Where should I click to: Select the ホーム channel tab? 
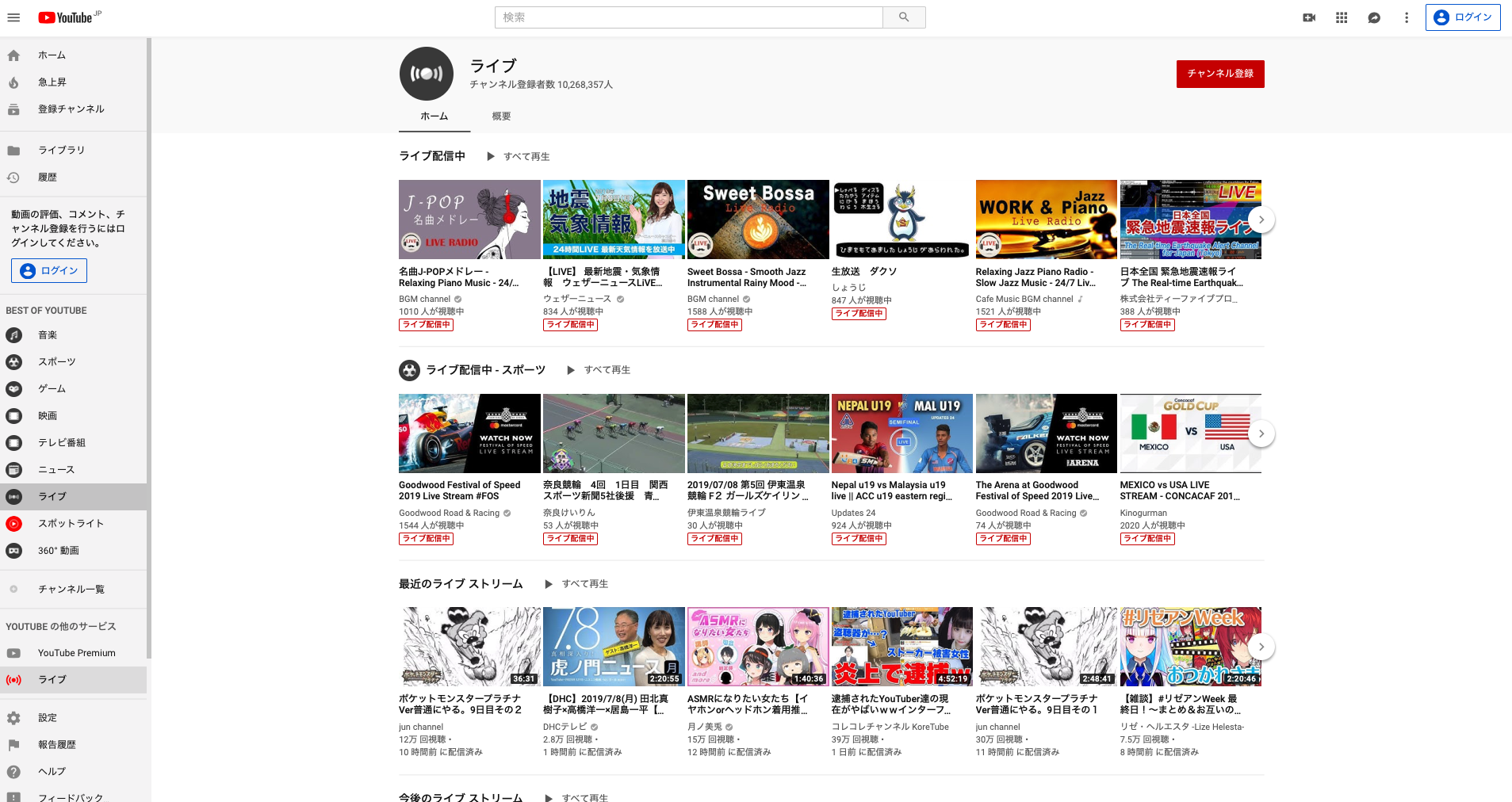pyautogui.click(x=434, y=116)
